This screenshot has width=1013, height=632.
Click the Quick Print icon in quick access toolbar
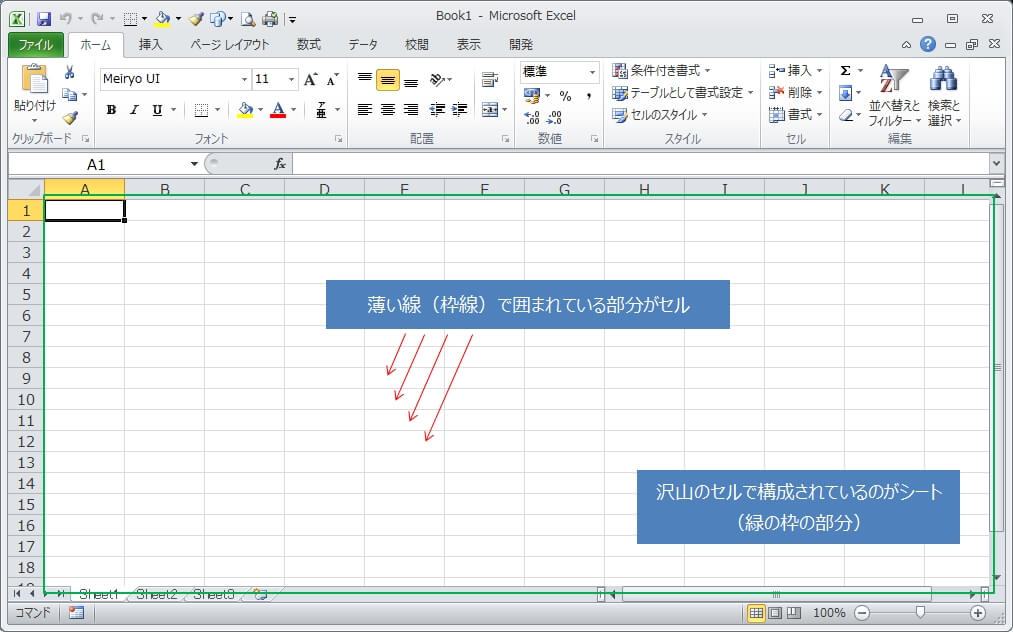click(x=270, y=19)
